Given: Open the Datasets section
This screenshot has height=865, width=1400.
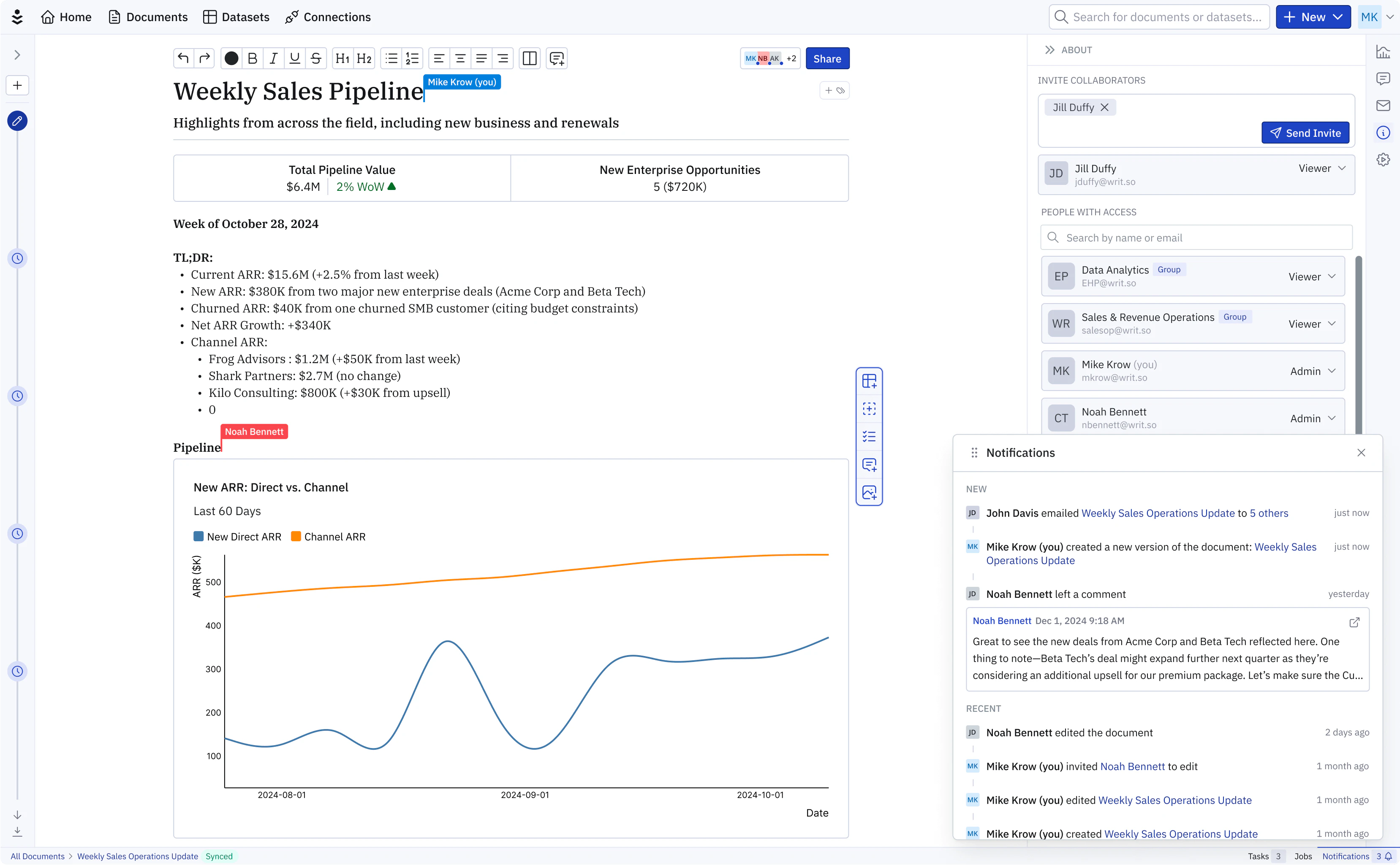Looking at the screenshot, I should click(x=236, y=16).
